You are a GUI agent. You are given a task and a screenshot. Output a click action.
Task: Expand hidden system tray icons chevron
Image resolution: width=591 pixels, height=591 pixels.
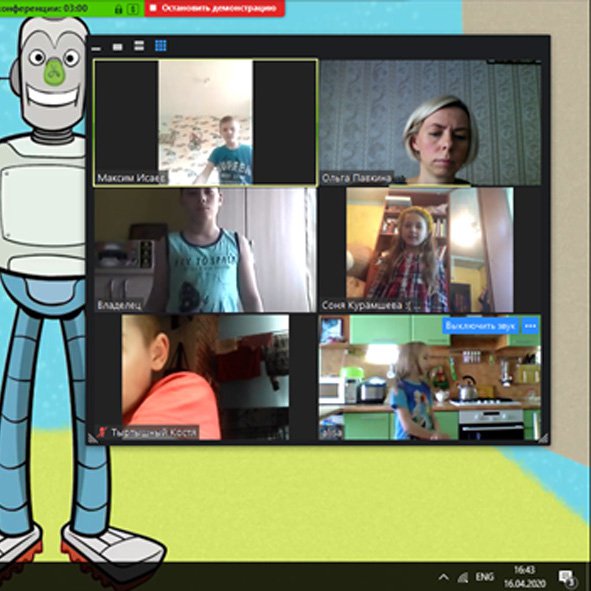coord(444,577)
